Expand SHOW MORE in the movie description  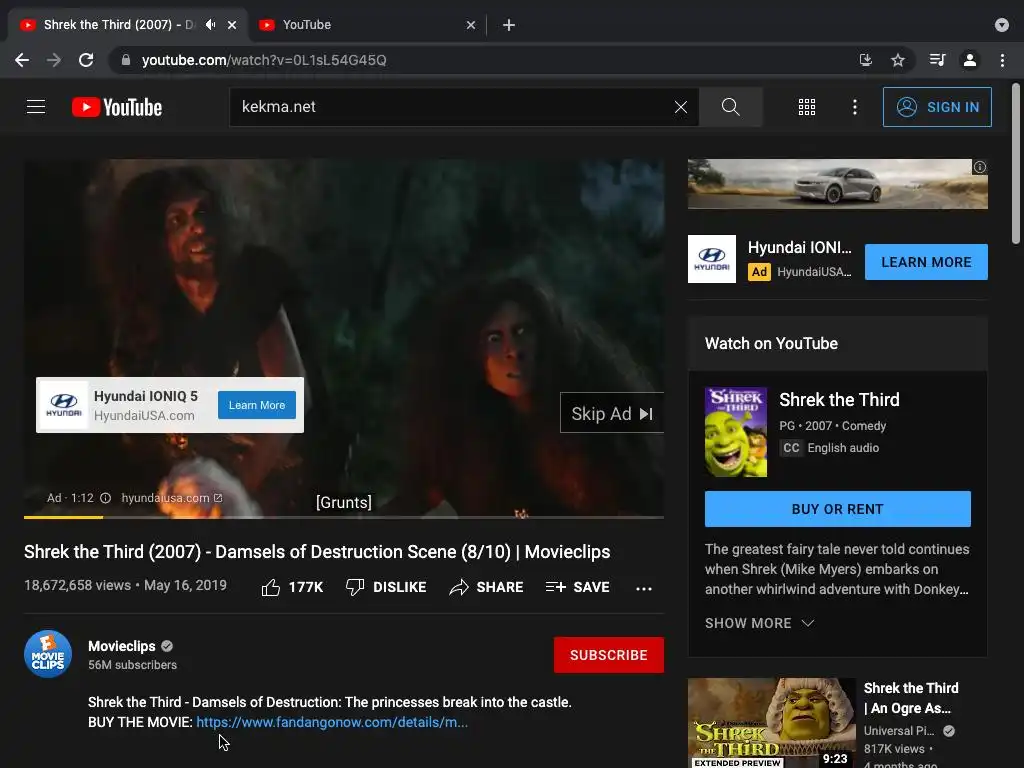[760, 623]
